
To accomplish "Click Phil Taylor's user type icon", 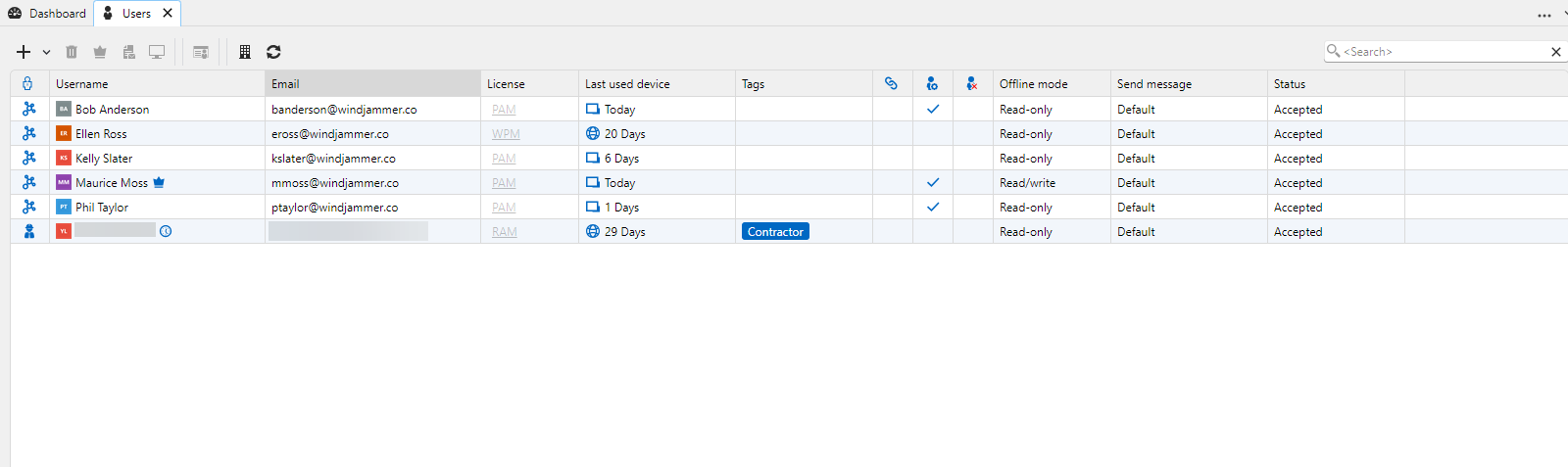I will coord(29,207).
